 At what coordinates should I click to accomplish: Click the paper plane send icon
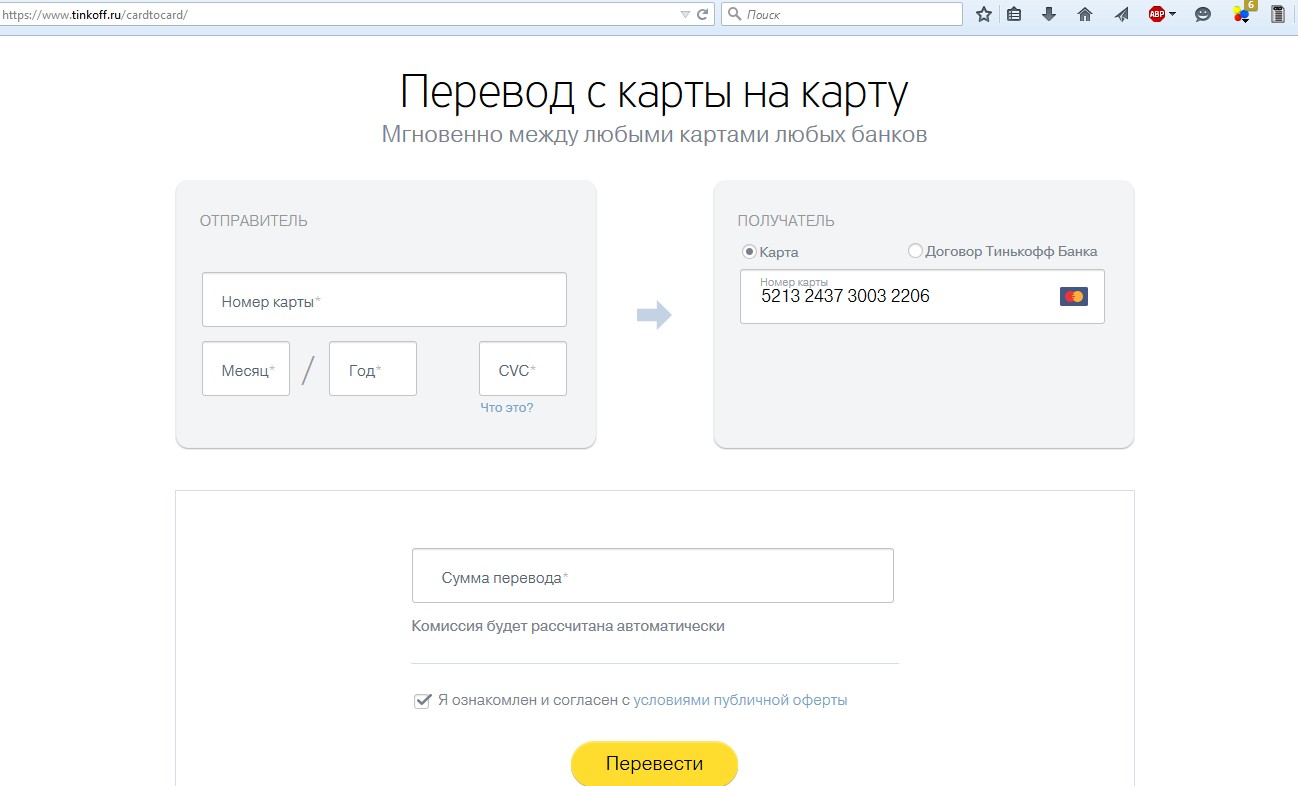pos(1120,14)
